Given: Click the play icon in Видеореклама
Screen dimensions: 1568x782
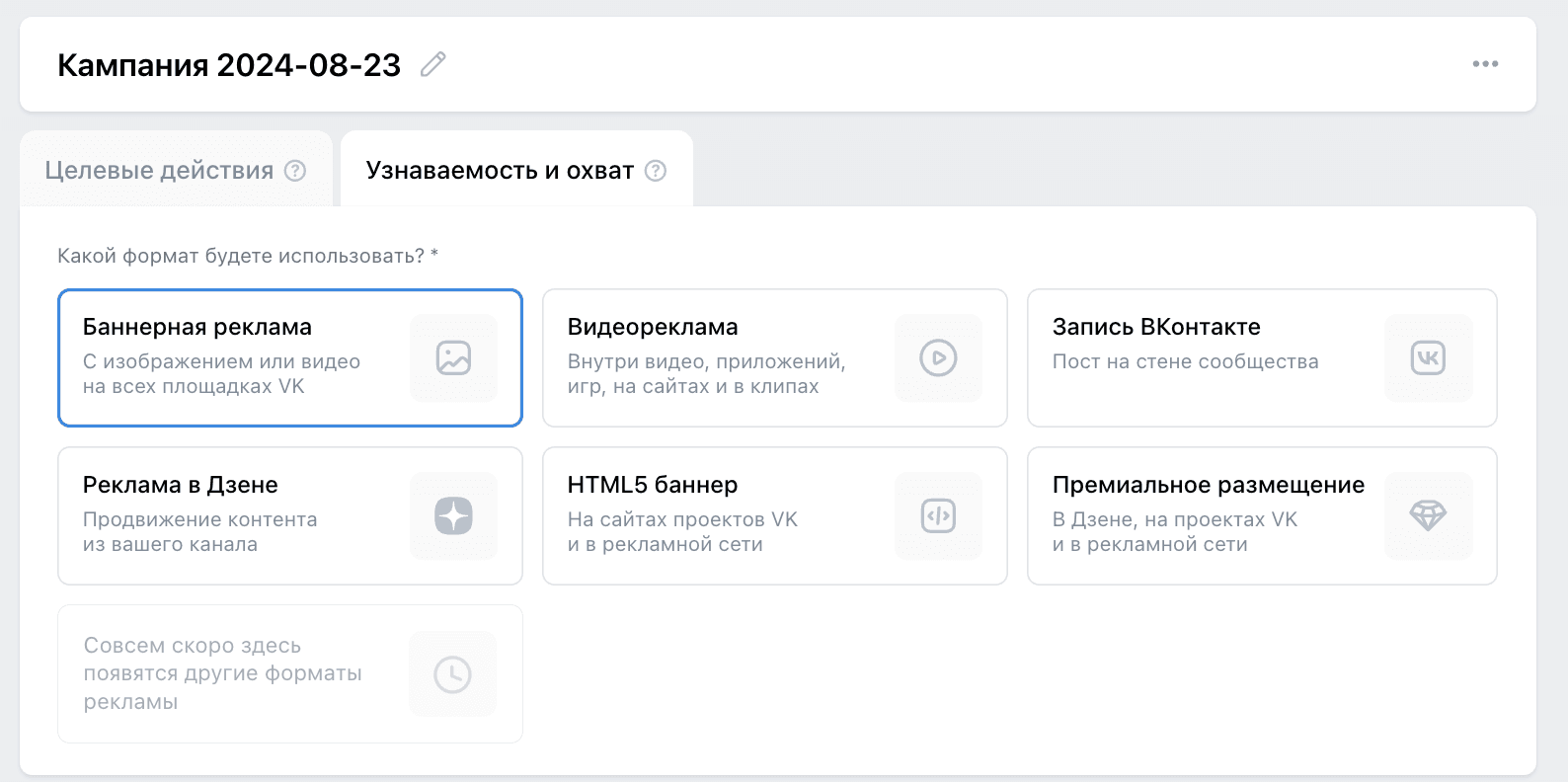Looking at the screenshot, I should (x=938, y=357).
